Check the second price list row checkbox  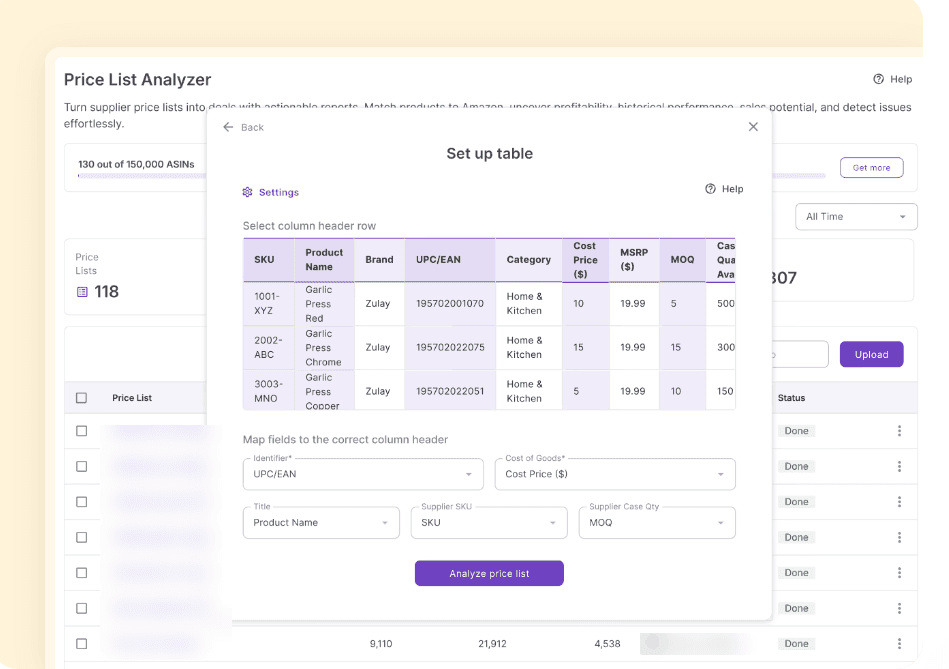point(82,466)
